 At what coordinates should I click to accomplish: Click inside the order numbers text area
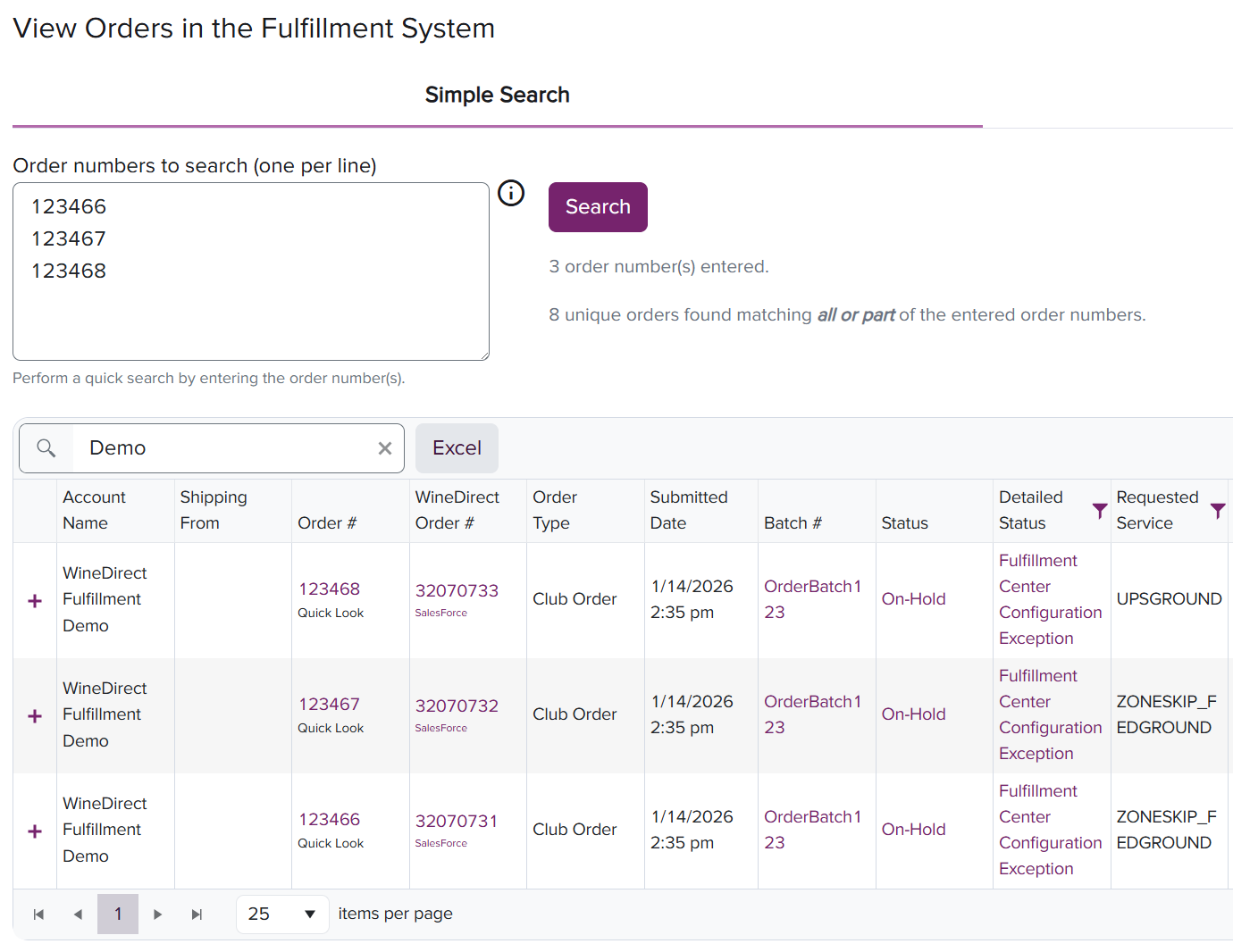[250, 304]
